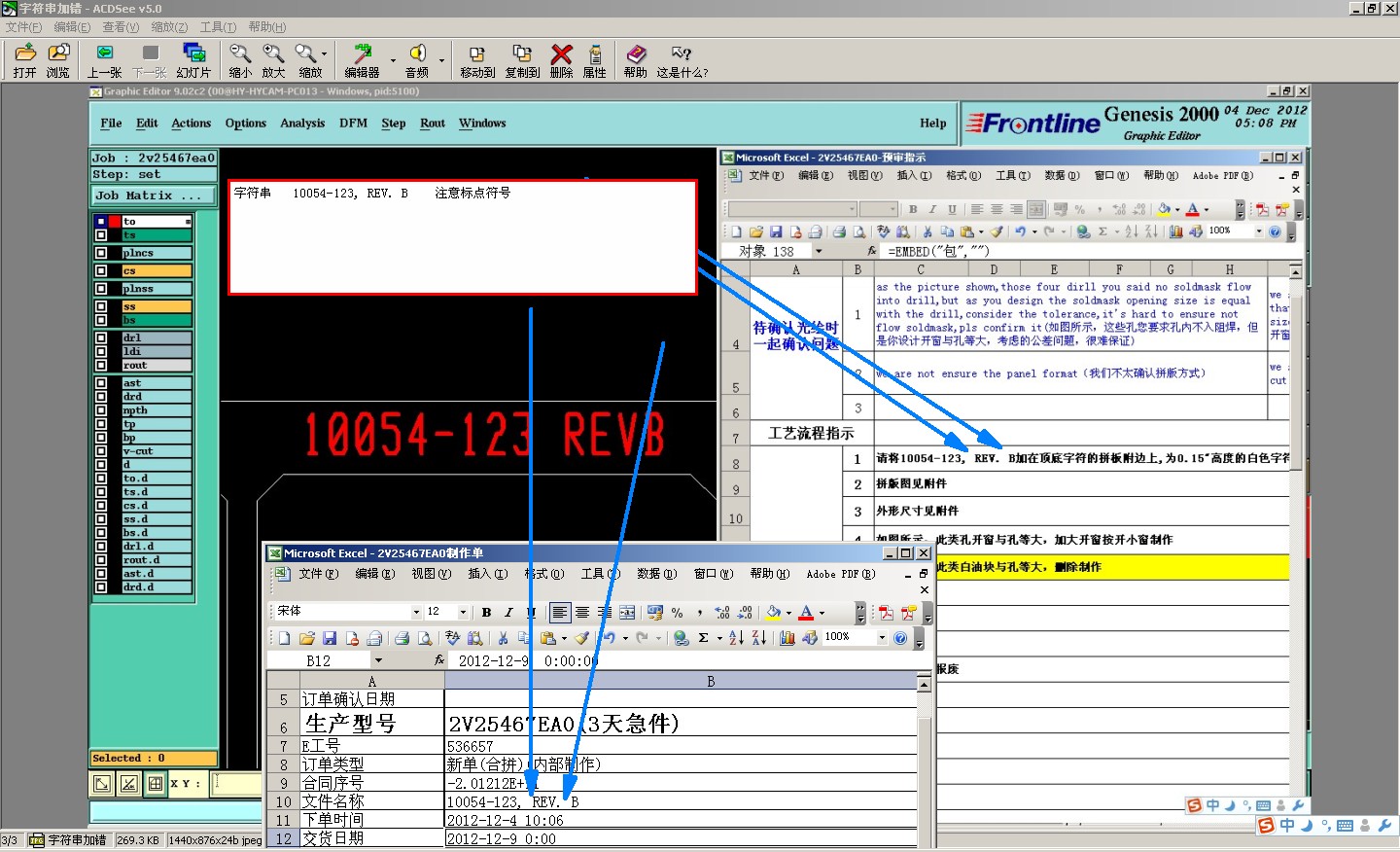This screenshot has height=852, width=1400.
Task: Open Audio (音频) dropdown arrow
Action: (441, 60)
